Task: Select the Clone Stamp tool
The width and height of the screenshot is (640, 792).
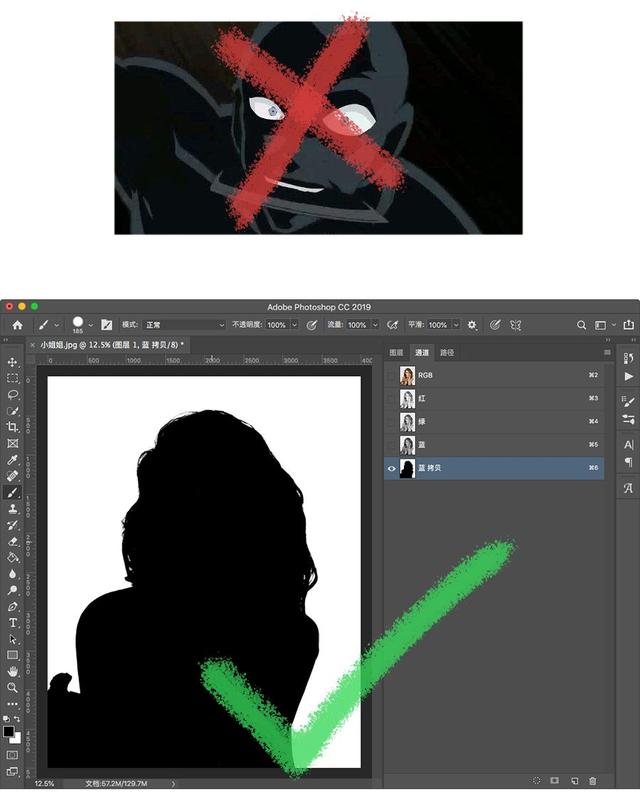Action: click(13, 508)
